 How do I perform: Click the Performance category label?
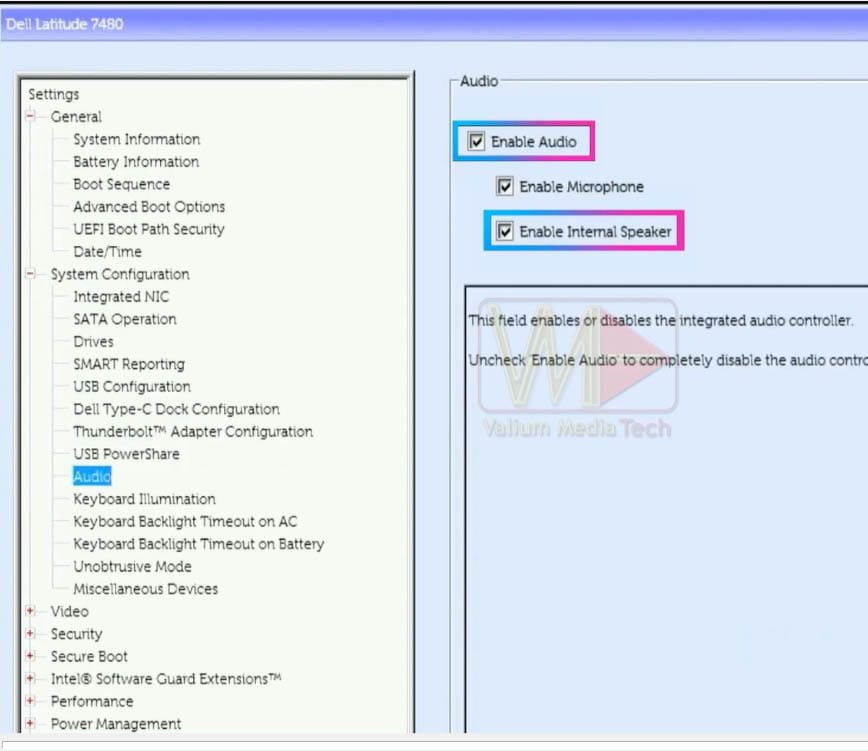click(92, 701)
